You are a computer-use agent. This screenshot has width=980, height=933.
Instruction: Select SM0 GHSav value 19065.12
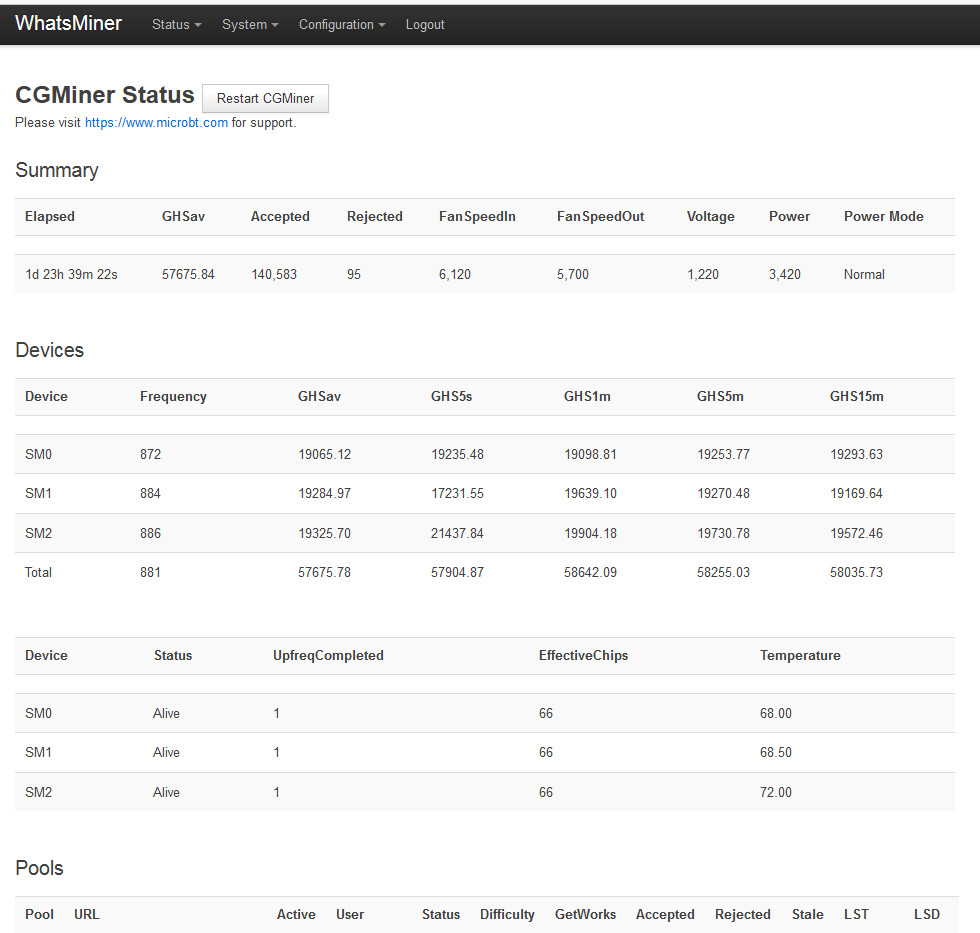324,454
